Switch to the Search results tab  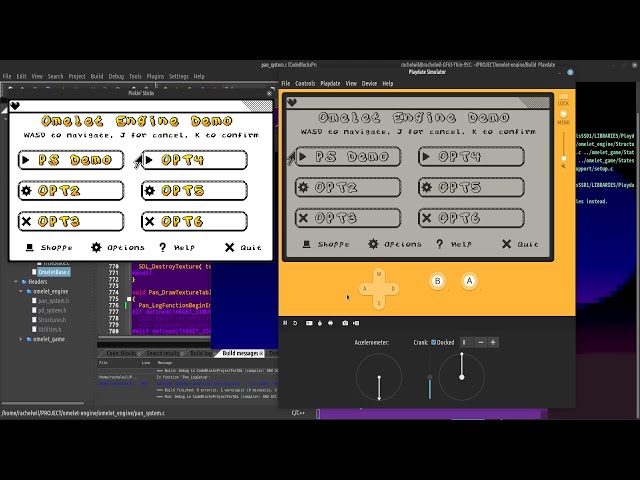pos(162,353)
